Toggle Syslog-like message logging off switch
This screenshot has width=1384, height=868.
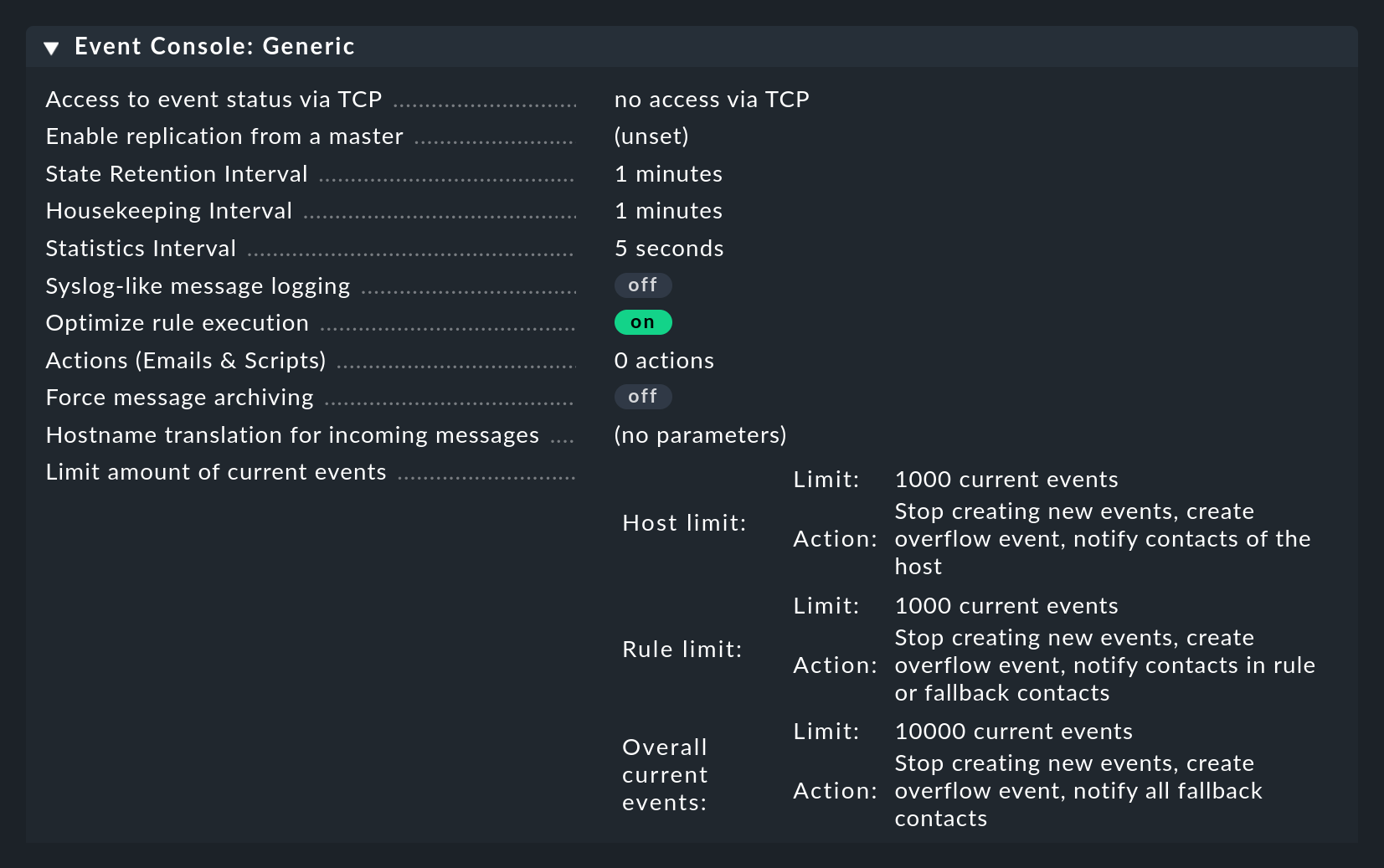pos(642,285)
